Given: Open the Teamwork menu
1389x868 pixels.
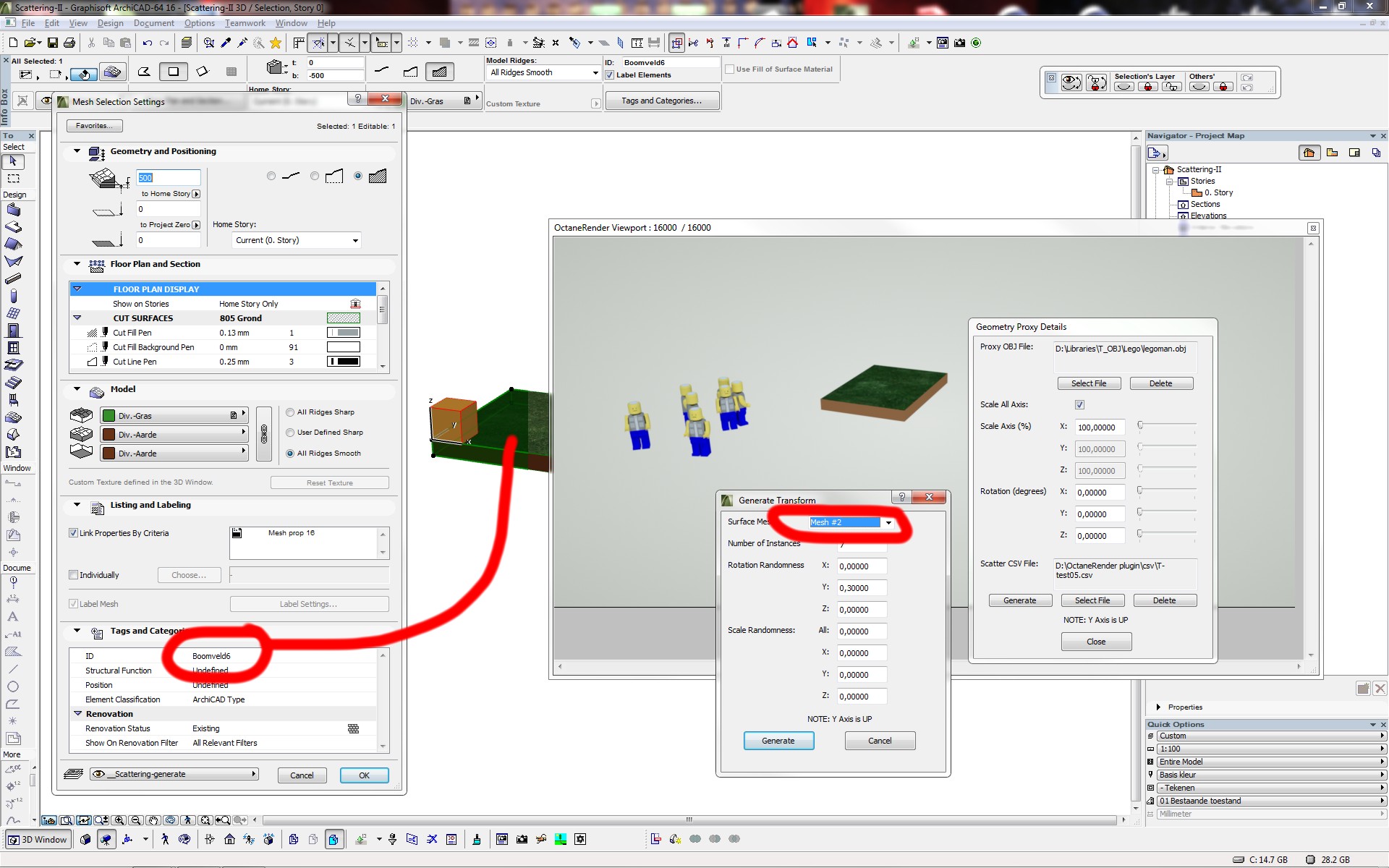Looking at the screenshot, I should [x=245, y=23].
